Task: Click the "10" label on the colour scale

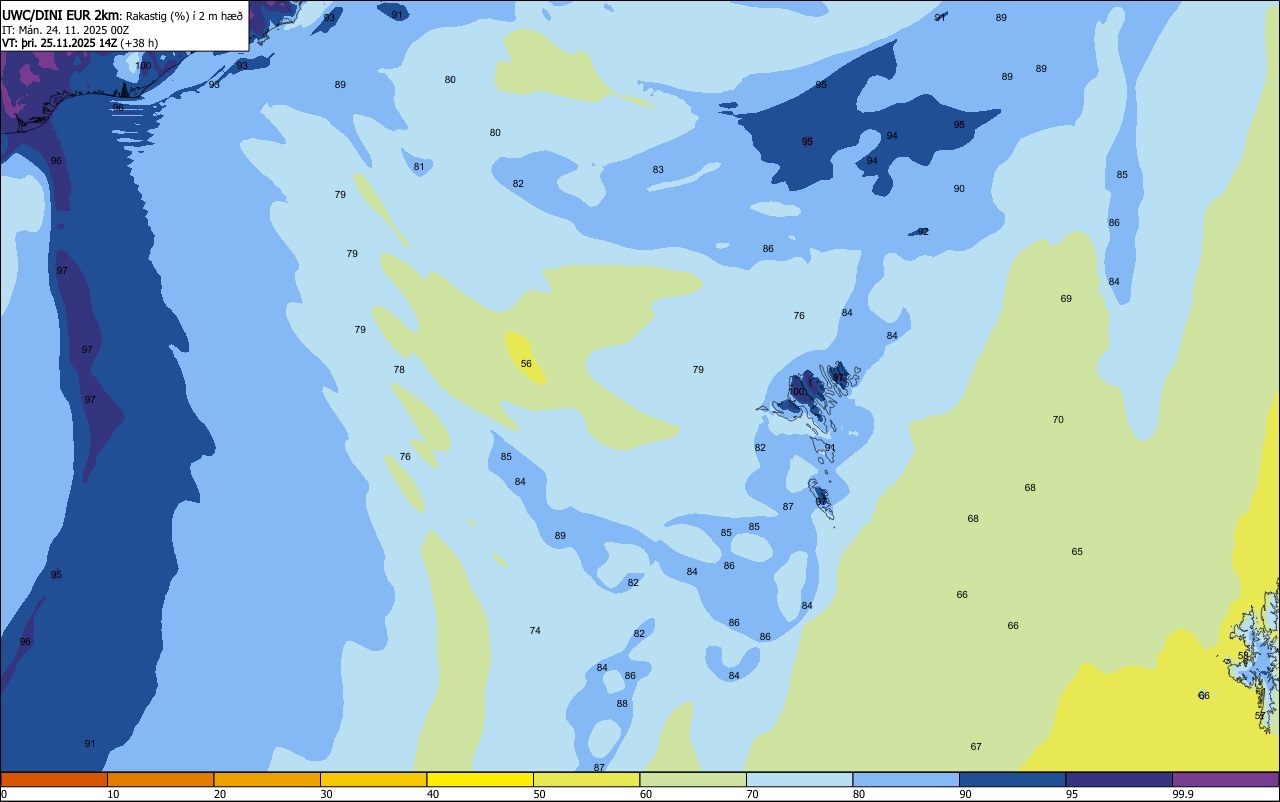Action: pos(113,794)
